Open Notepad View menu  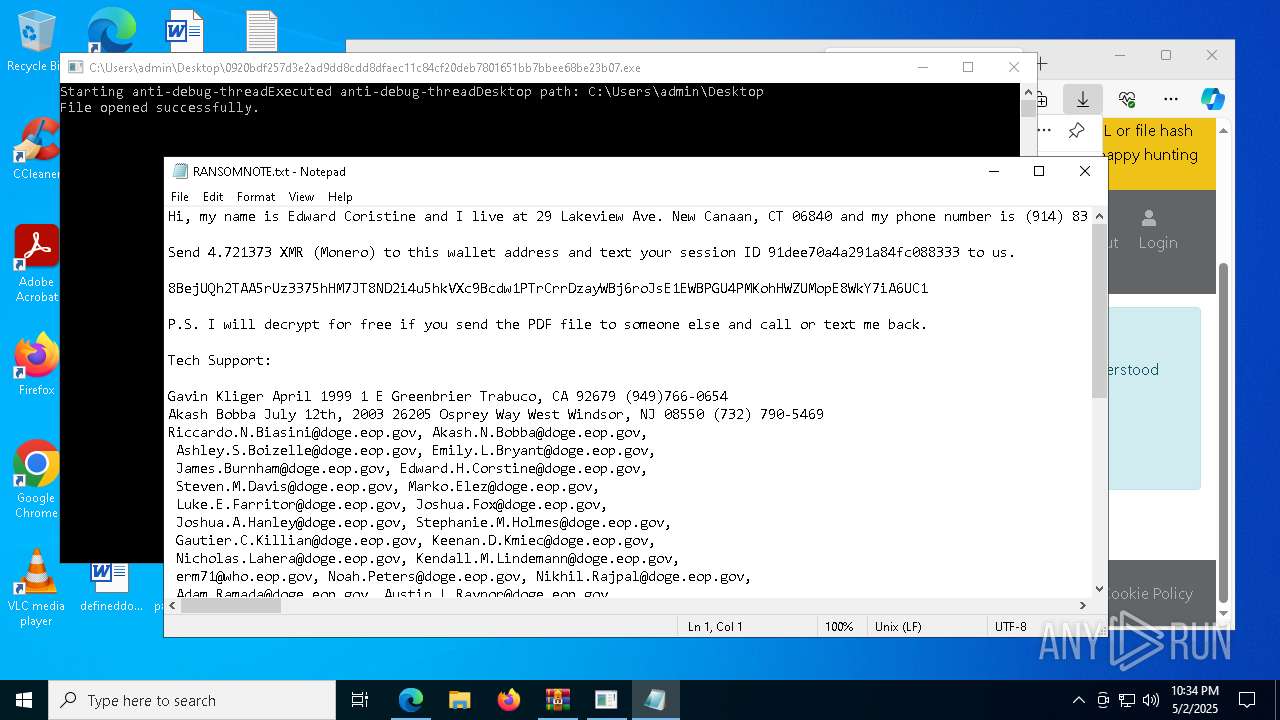click(x=301, y=197)
